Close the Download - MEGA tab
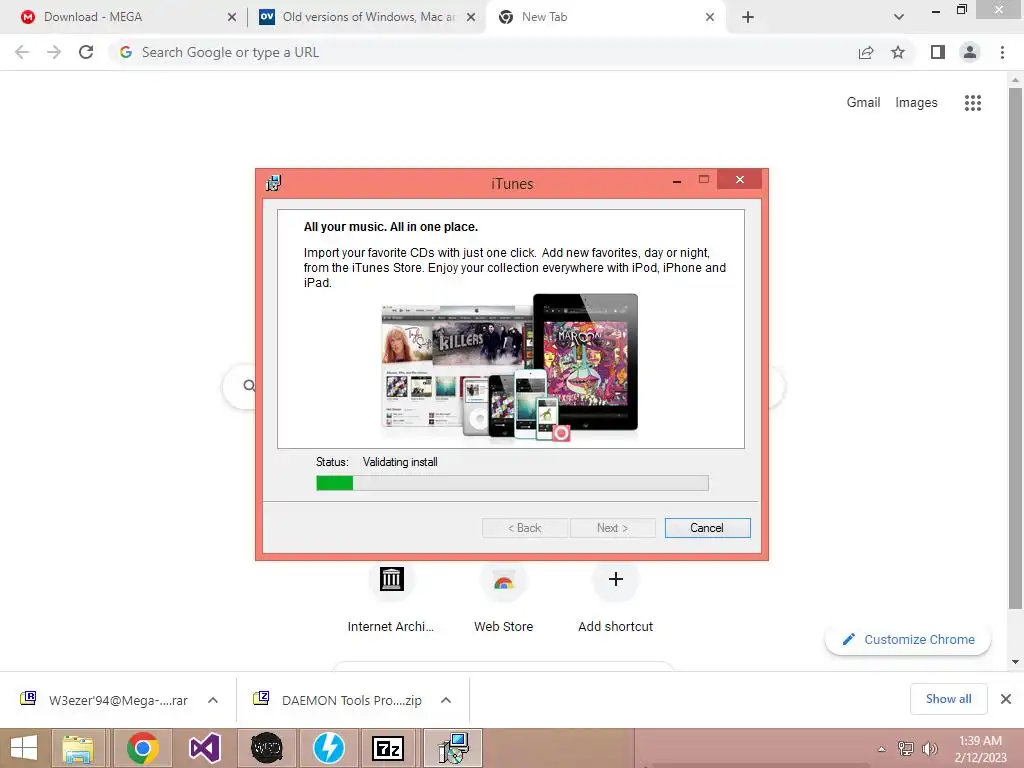The height and width of the screenshot is (768, 1024). coord(232,17)
